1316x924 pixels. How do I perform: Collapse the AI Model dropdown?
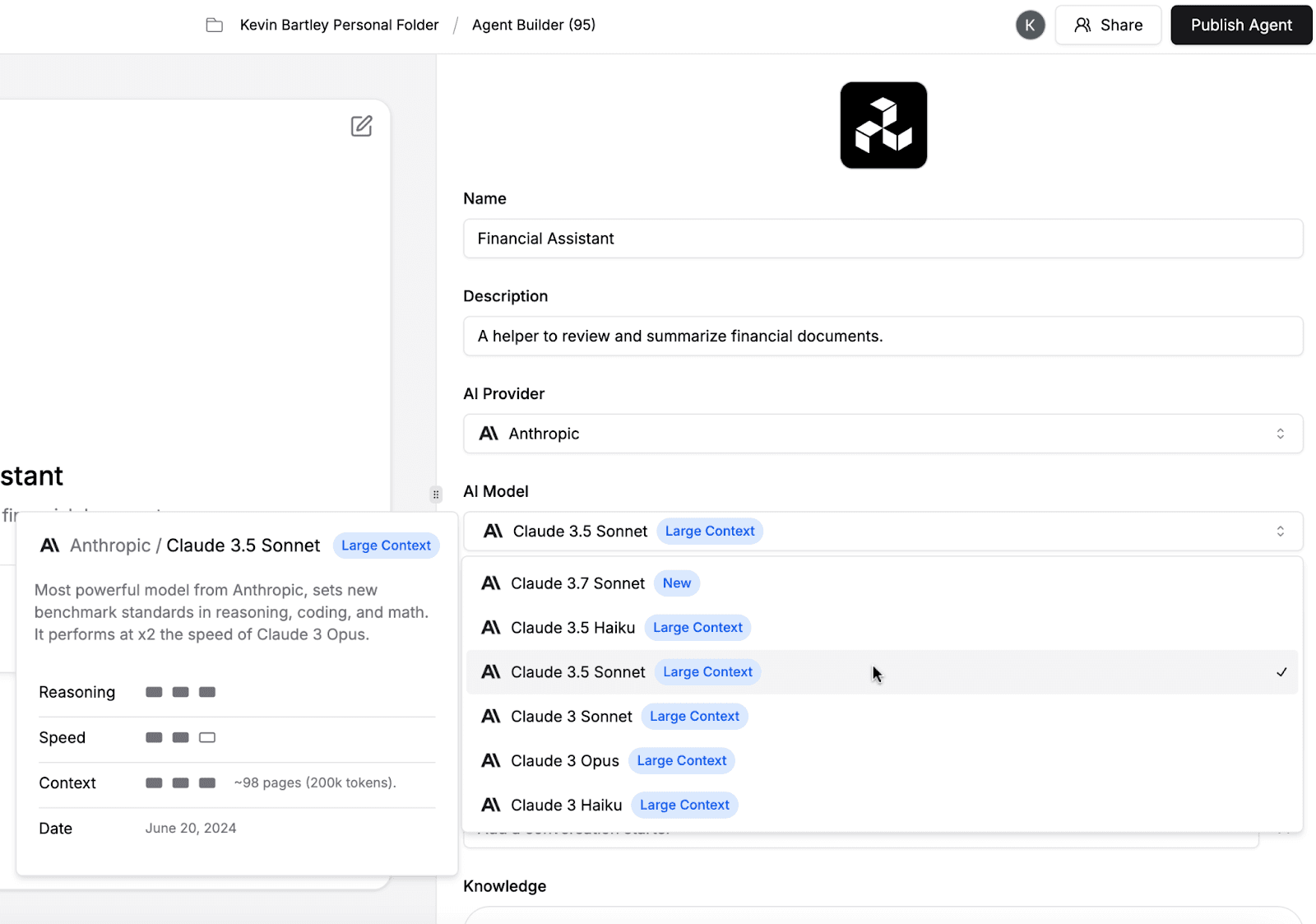(x=883, y=532)
